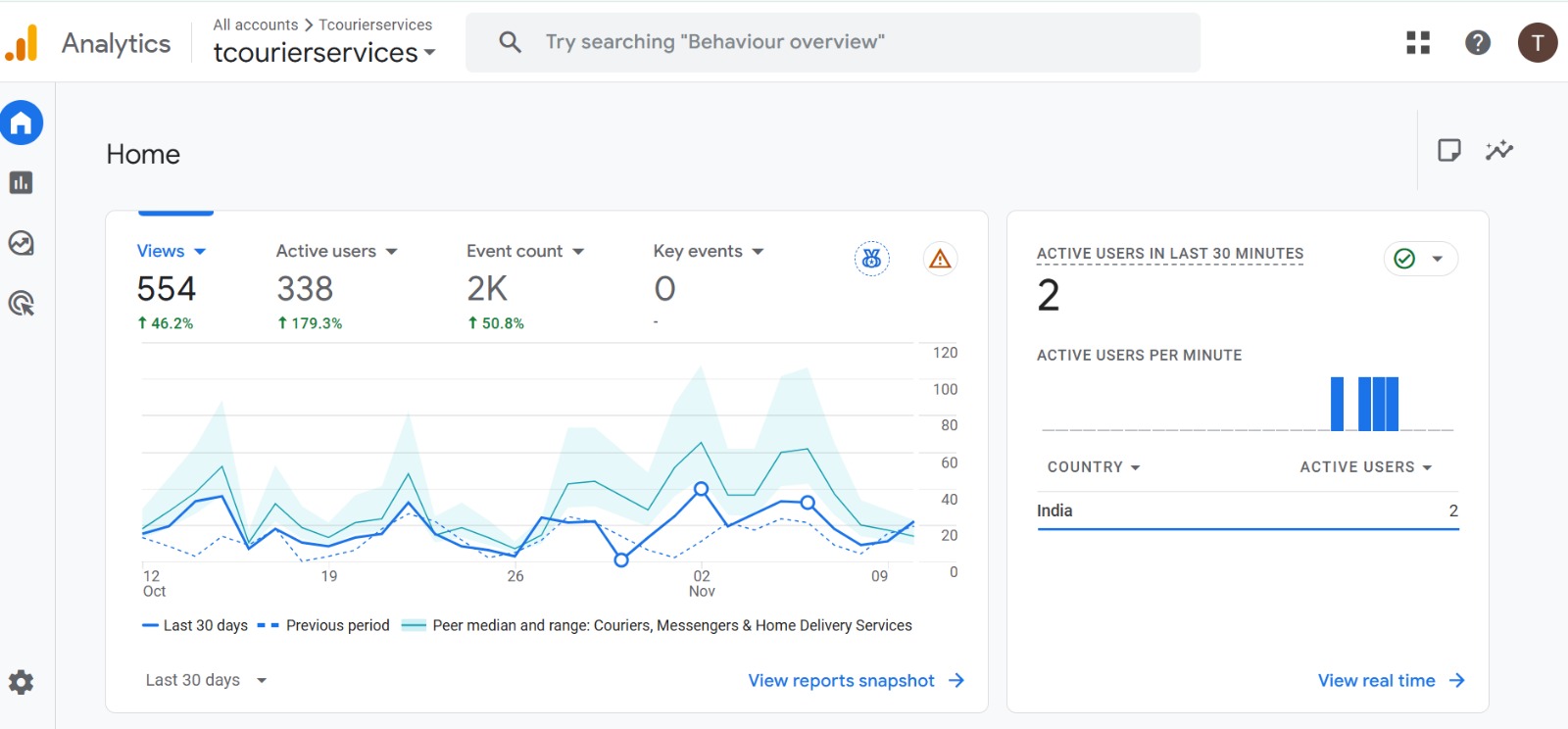Click View reports snapshot link

[x=856, y=680]
